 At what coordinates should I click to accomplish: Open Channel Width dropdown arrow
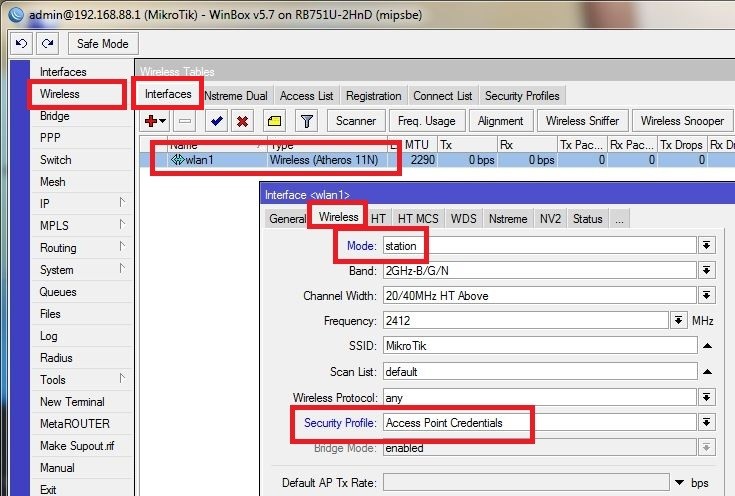click(706, 295)
